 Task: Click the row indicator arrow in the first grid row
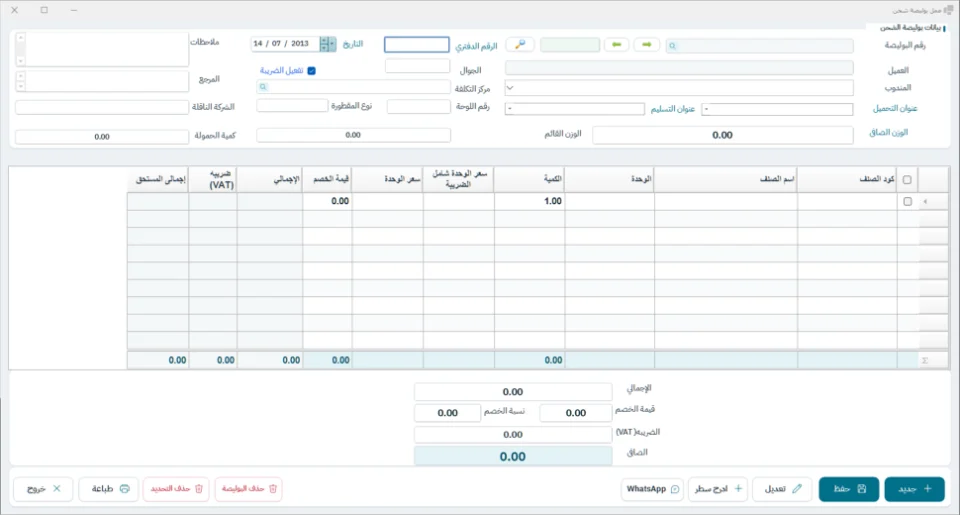coord(925,201)
